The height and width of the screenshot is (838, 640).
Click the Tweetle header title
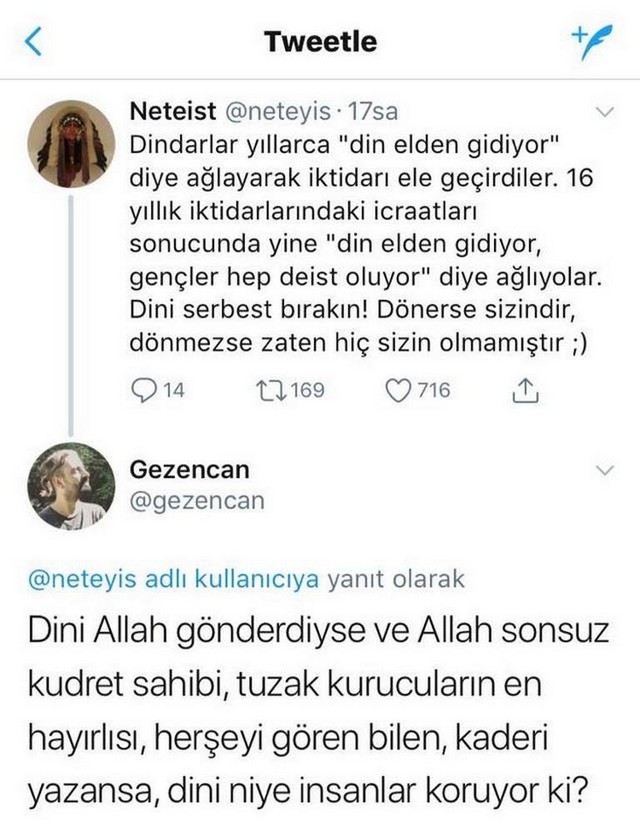tap(321, 42)
